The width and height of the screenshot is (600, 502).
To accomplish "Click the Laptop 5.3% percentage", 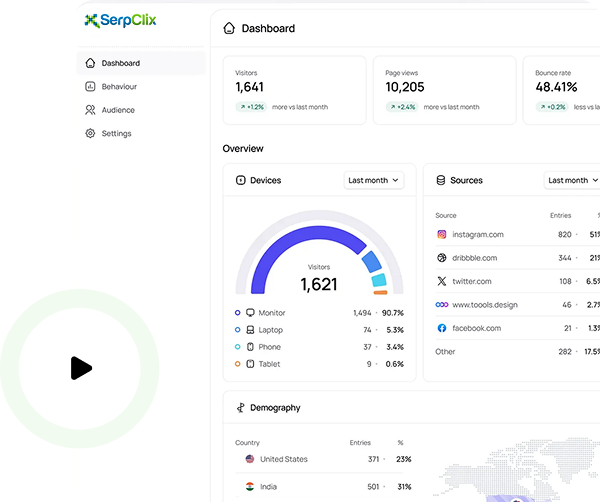I will pos(395,330).
